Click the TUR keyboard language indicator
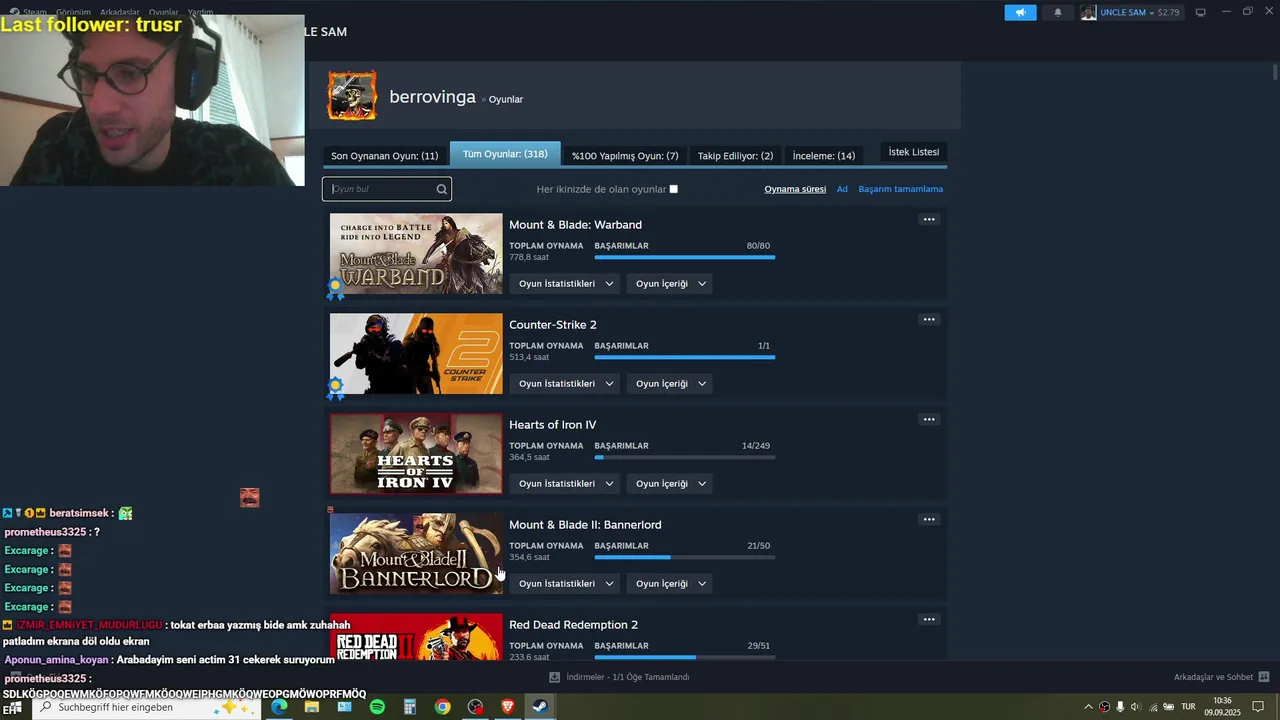 (1188, 707)
